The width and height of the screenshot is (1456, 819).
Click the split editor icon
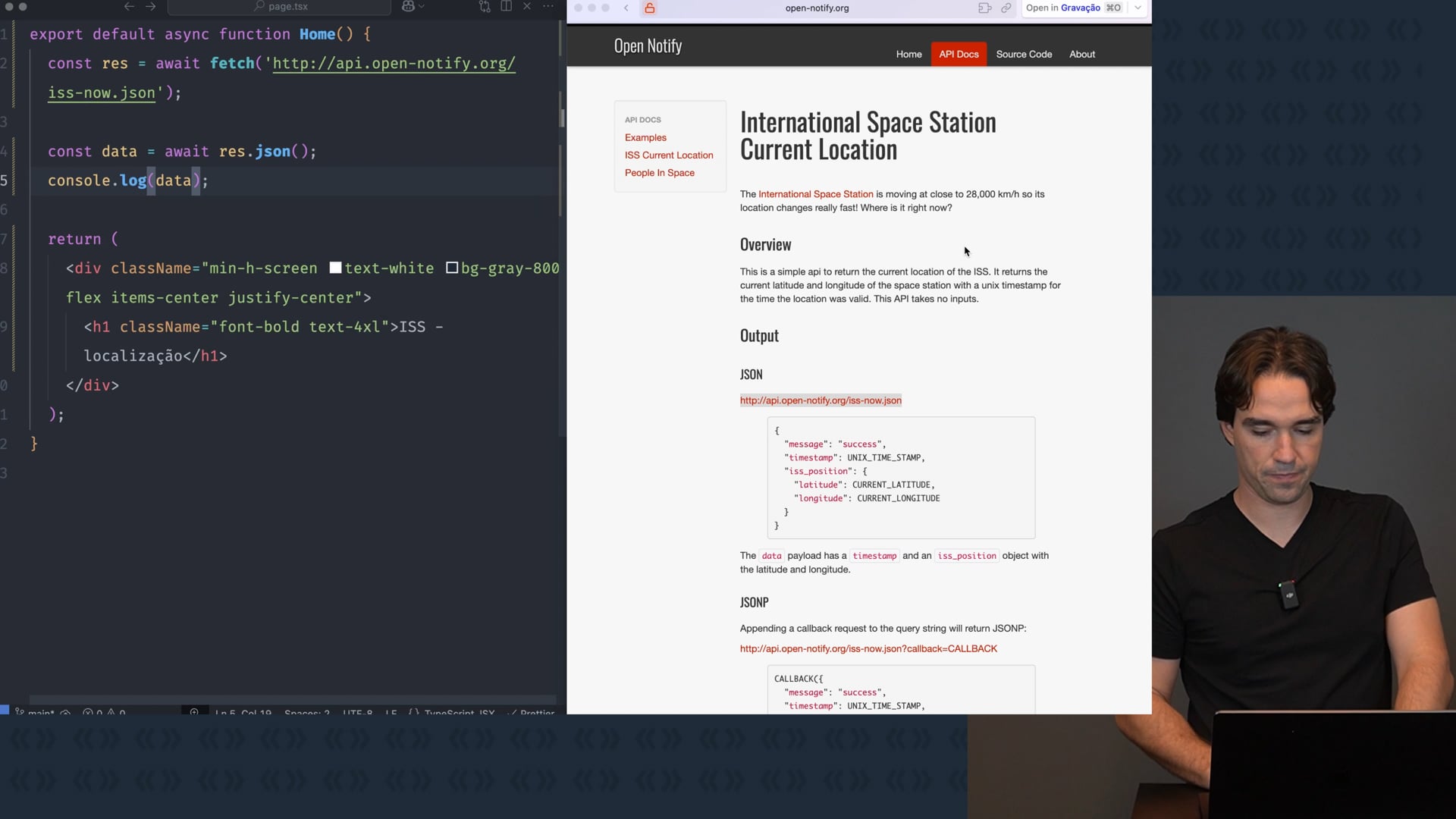[506, 6]
